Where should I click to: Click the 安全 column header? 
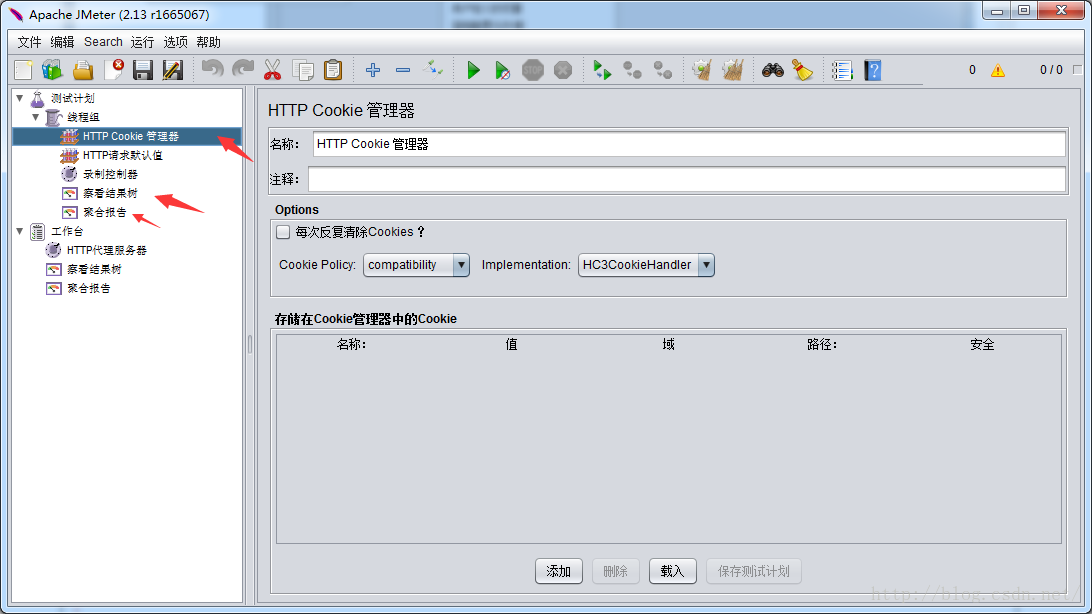pos(982,345)
